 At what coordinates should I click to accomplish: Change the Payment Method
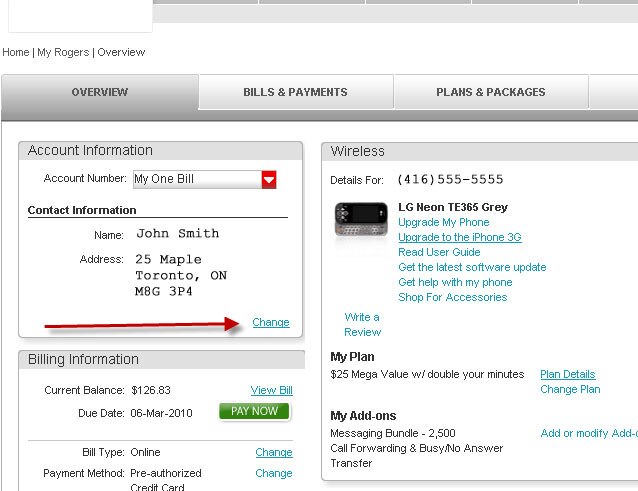pyautogui.click(x=273, y=473)
